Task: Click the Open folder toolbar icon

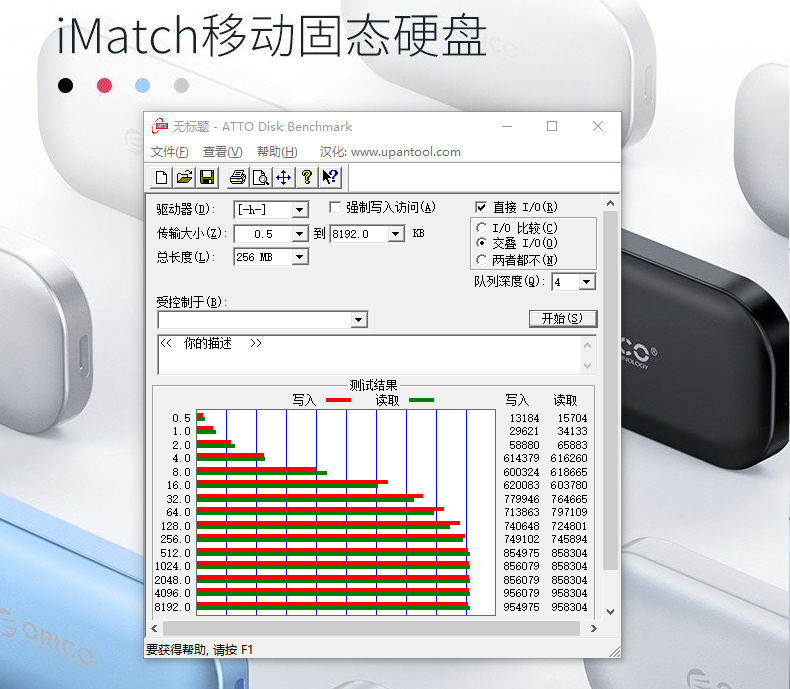Action: click(x=184, y=177)
